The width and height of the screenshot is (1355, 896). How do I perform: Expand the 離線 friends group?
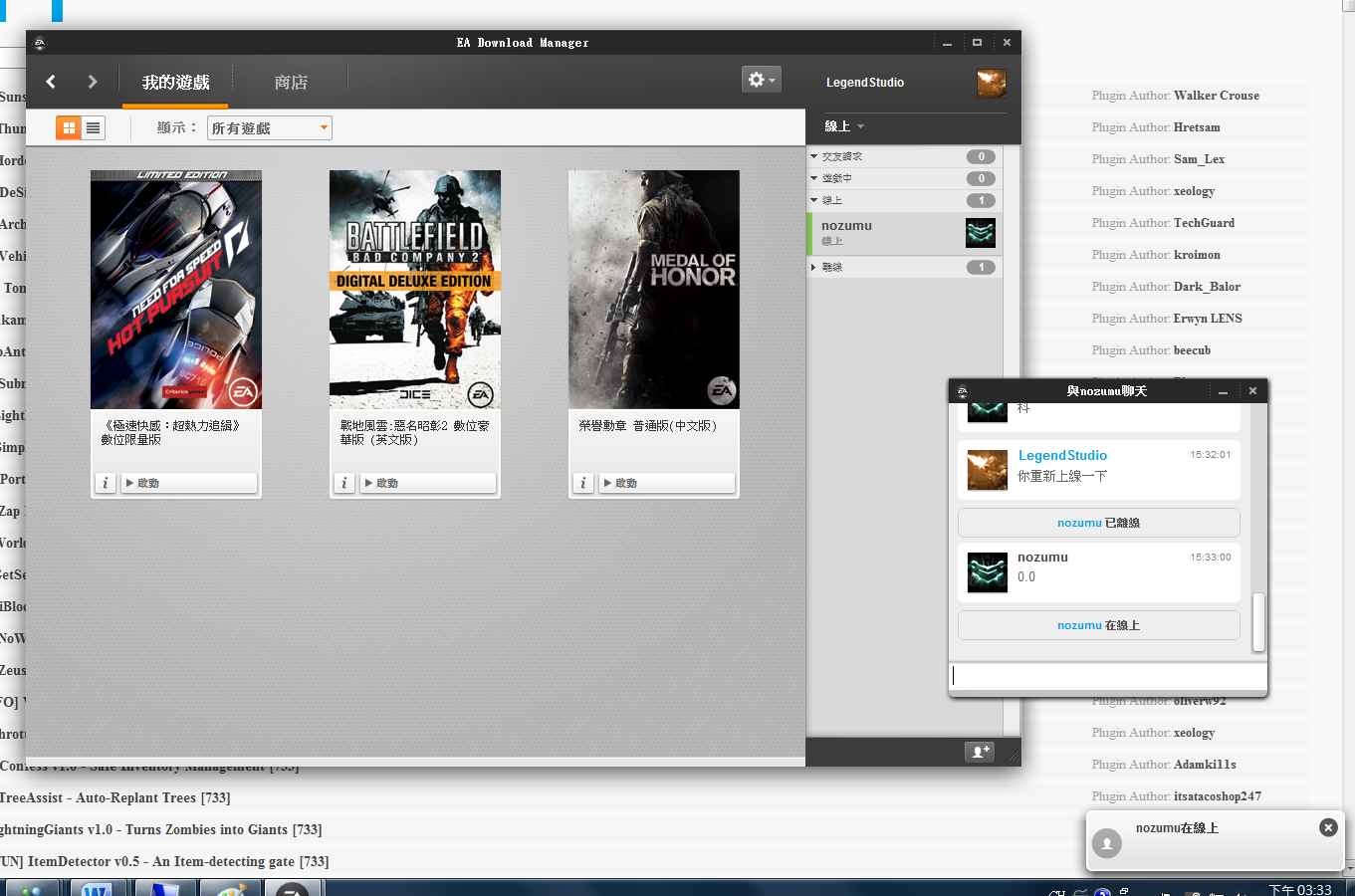pyautogui.click(x=813, y=267)
